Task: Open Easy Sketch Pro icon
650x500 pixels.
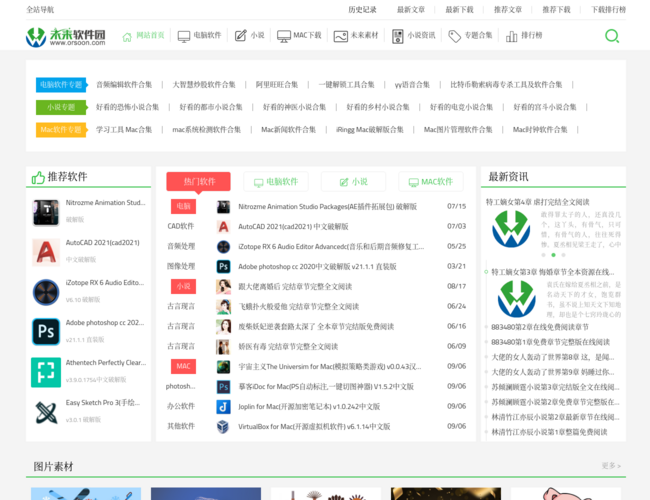Action: tap(46, 412)
